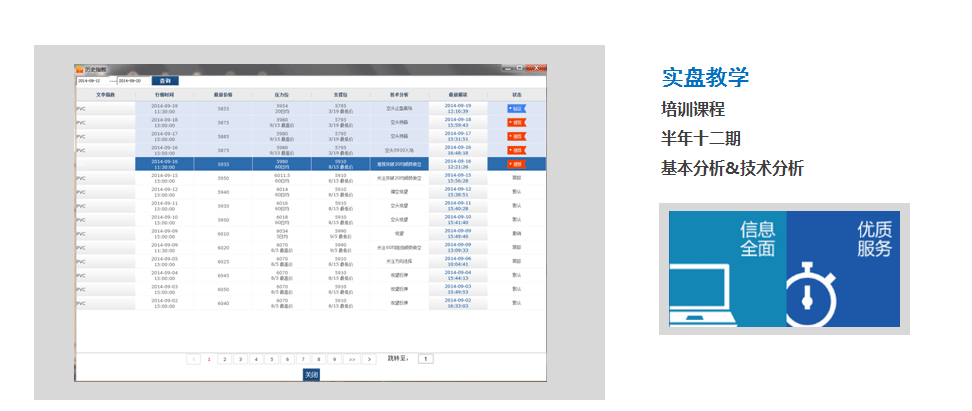
Task: Click the 支撑位 column header
Action: pyautogui.click(x=340, y=95)
